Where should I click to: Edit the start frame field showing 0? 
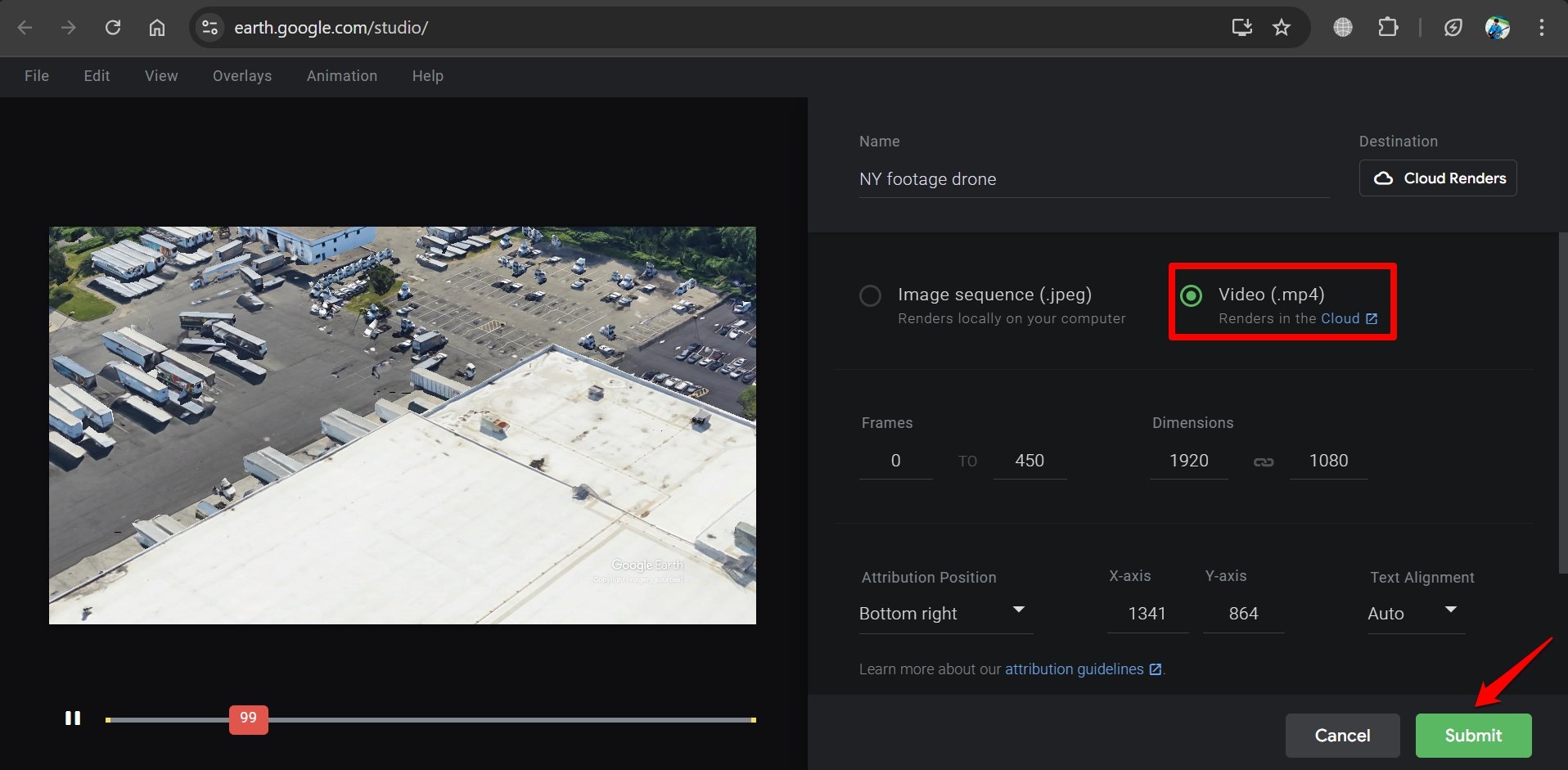[x=895, y=461]
